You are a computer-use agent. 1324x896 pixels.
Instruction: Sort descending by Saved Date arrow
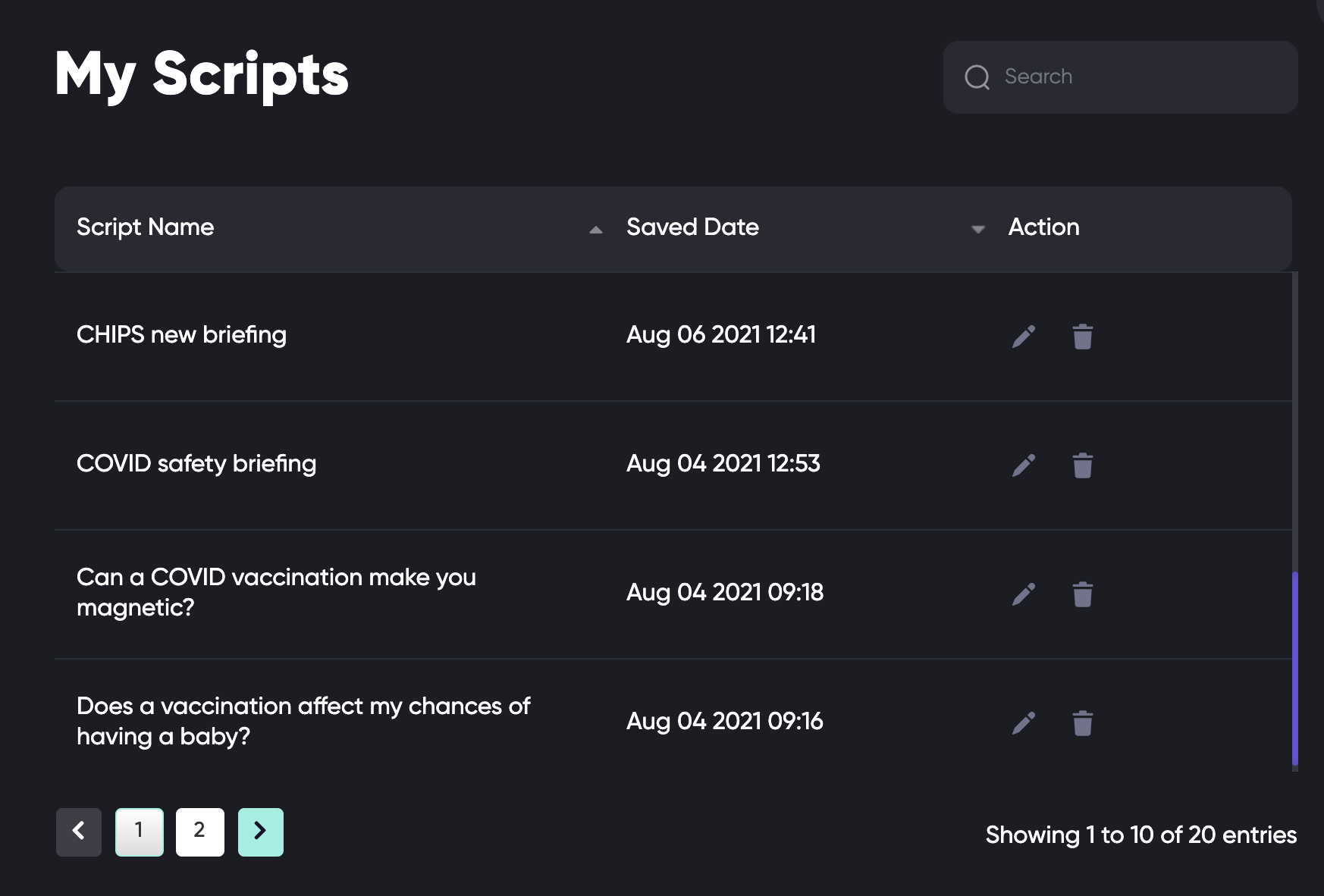coord(978,229)
